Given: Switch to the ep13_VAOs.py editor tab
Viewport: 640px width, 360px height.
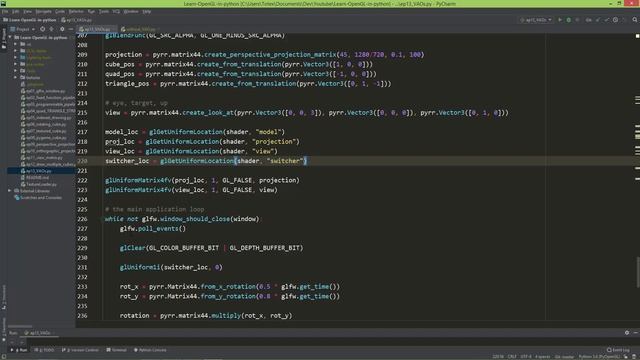Looking at the screenshot, I should pyautogui.click(x=97, y=29).
